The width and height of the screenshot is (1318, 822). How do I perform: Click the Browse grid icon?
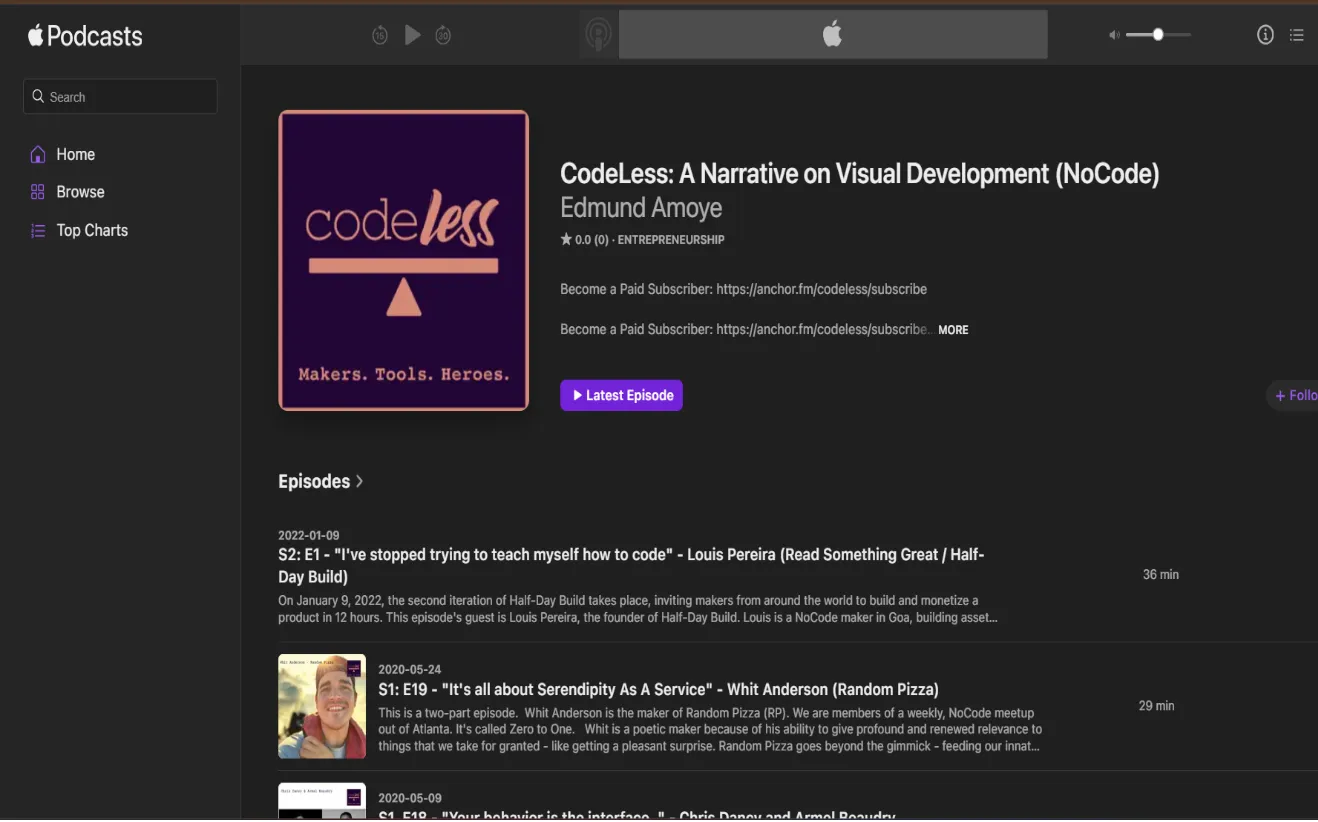[38, 192]
